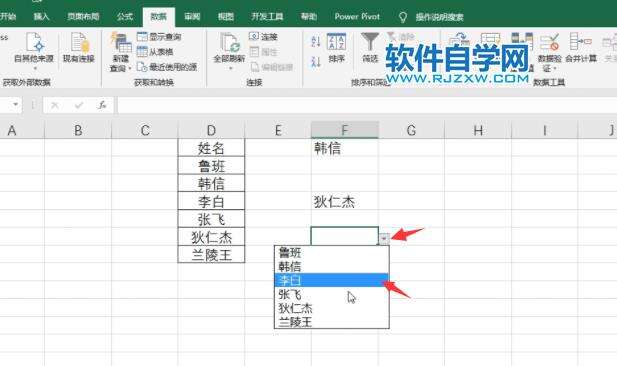
Task: Choose 张飞 from the dropdown list
Action: tap(331, 294)
